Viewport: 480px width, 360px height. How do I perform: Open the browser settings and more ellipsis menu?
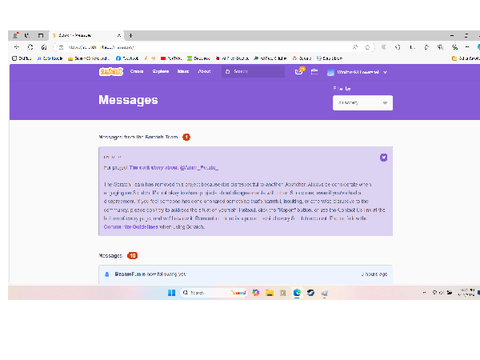[x=467, y=47]
